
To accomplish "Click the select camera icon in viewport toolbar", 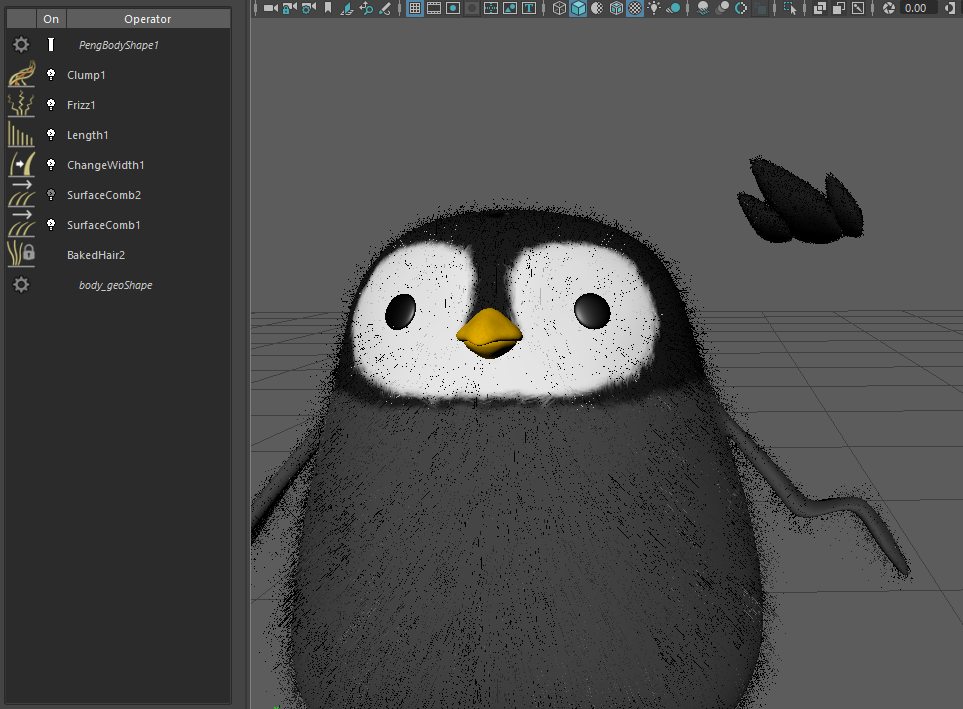I will pos(270,8).
